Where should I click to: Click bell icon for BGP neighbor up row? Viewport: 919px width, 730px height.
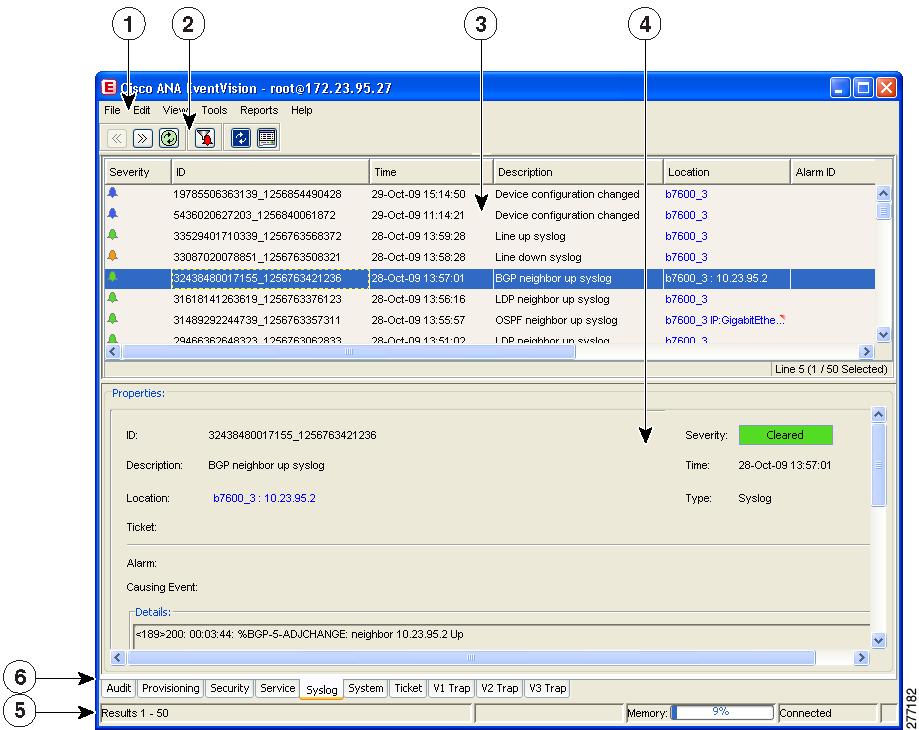(113, 277)
